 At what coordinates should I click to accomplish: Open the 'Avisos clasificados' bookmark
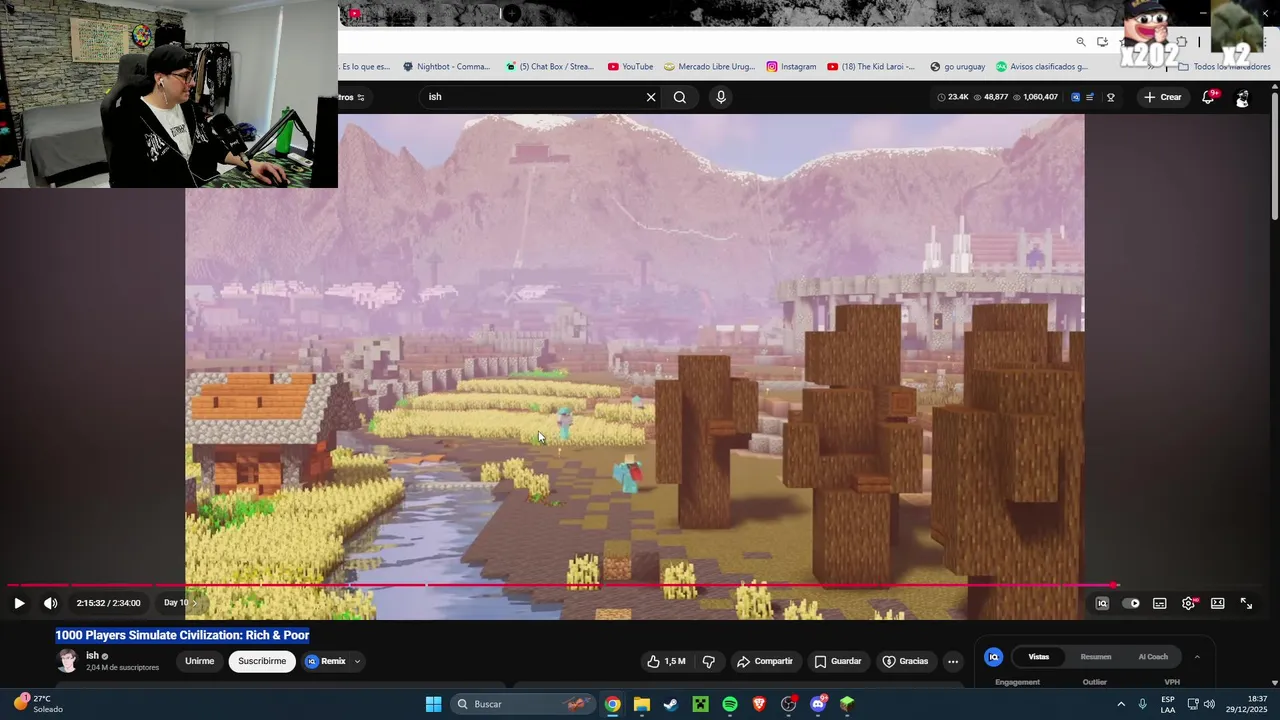[x=1042, y=67]
